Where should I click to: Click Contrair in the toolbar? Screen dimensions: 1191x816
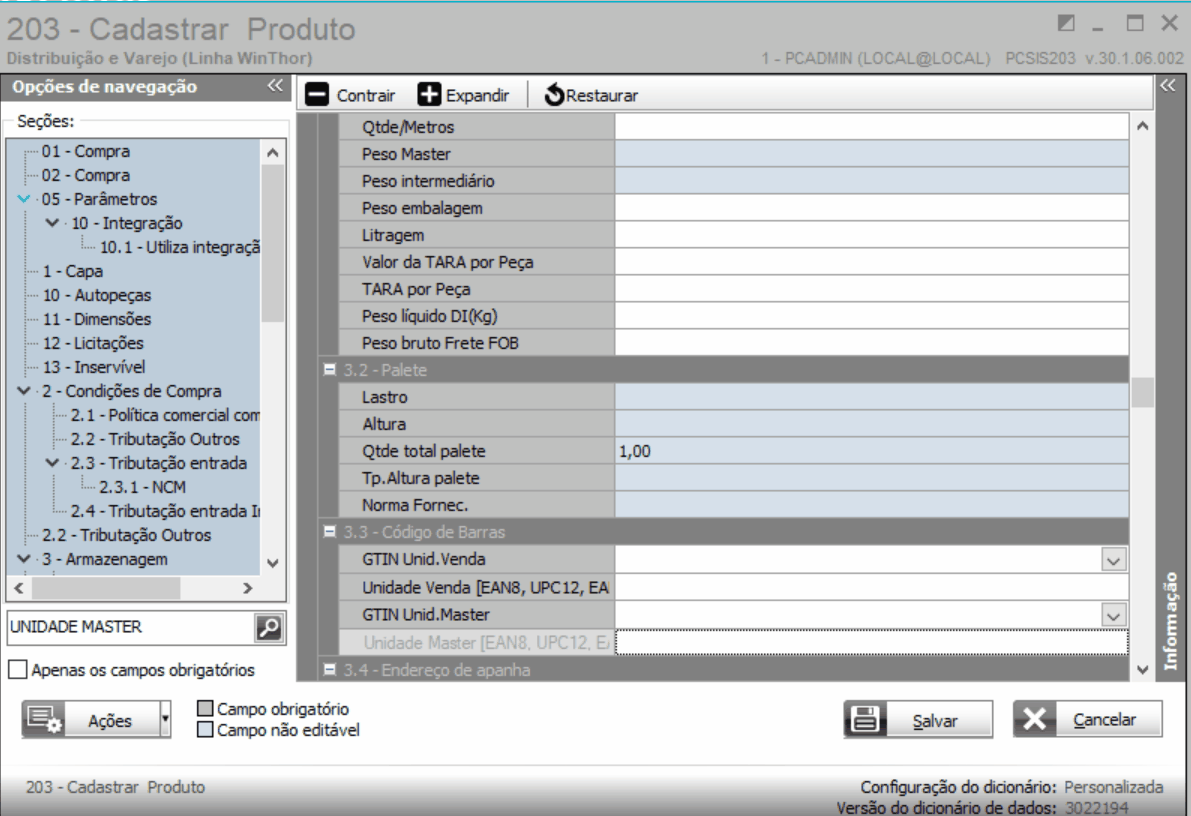click(350, 95)
